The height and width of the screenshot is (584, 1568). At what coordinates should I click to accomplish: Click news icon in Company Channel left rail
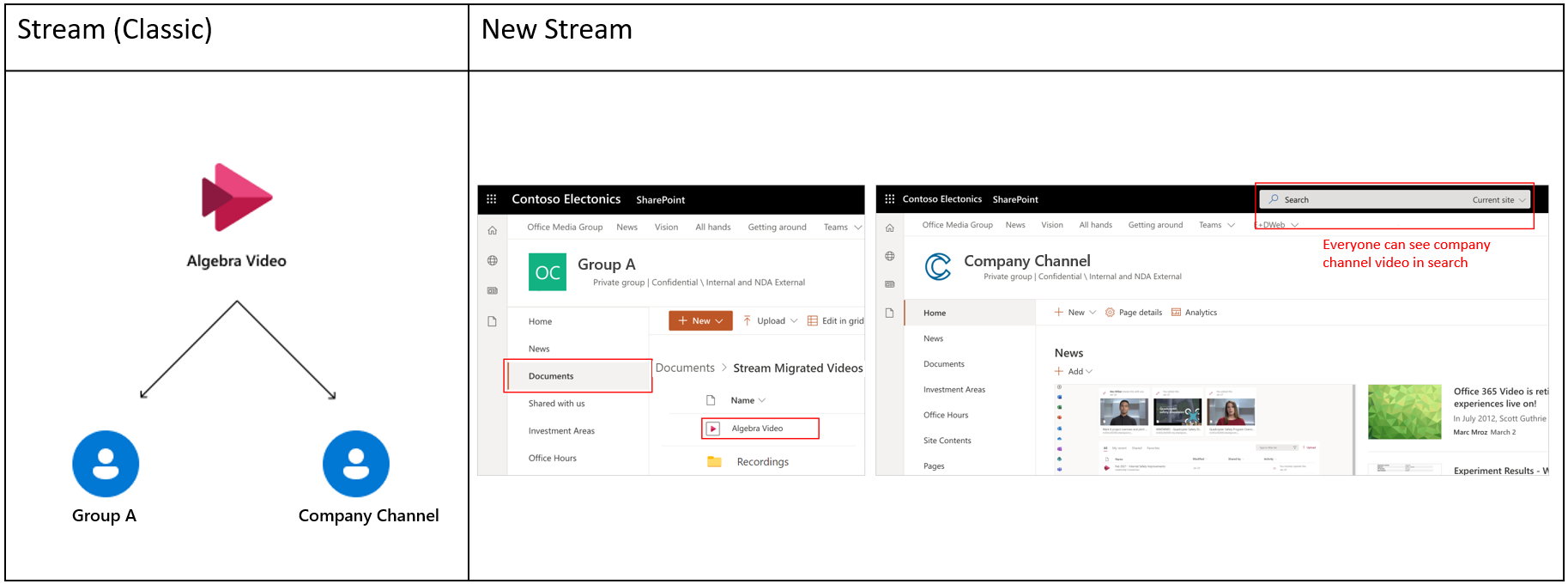tap(890, 284)
